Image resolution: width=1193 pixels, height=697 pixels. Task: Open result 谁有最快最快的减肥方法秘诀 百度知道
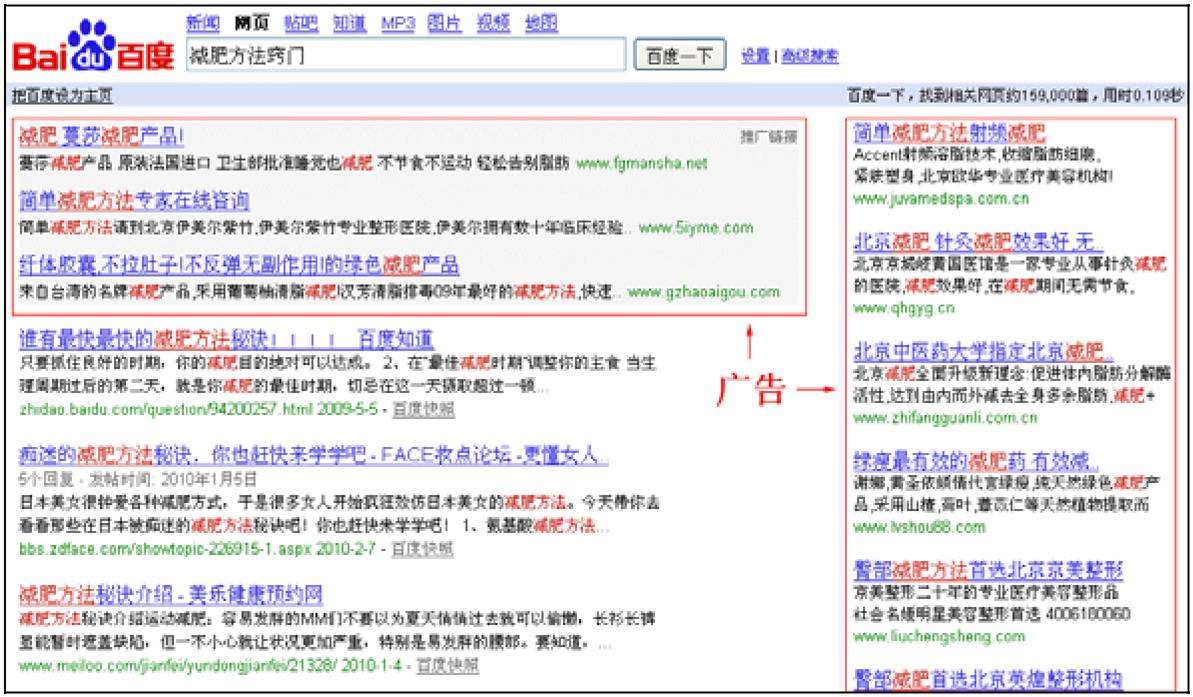click(x=226, y=339)
